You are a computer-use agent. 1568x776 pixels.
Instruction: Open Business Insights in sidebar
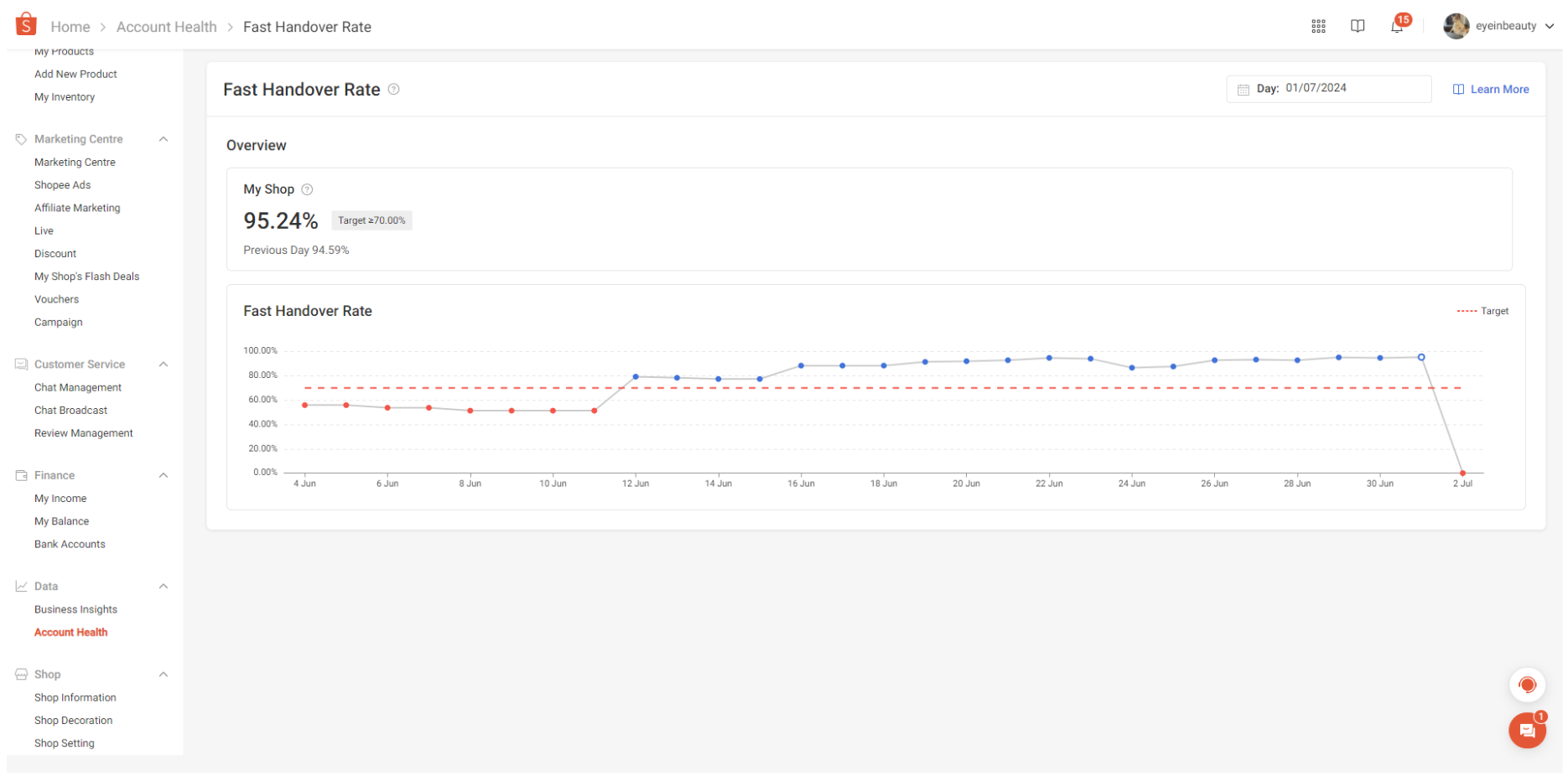(75, 609)
